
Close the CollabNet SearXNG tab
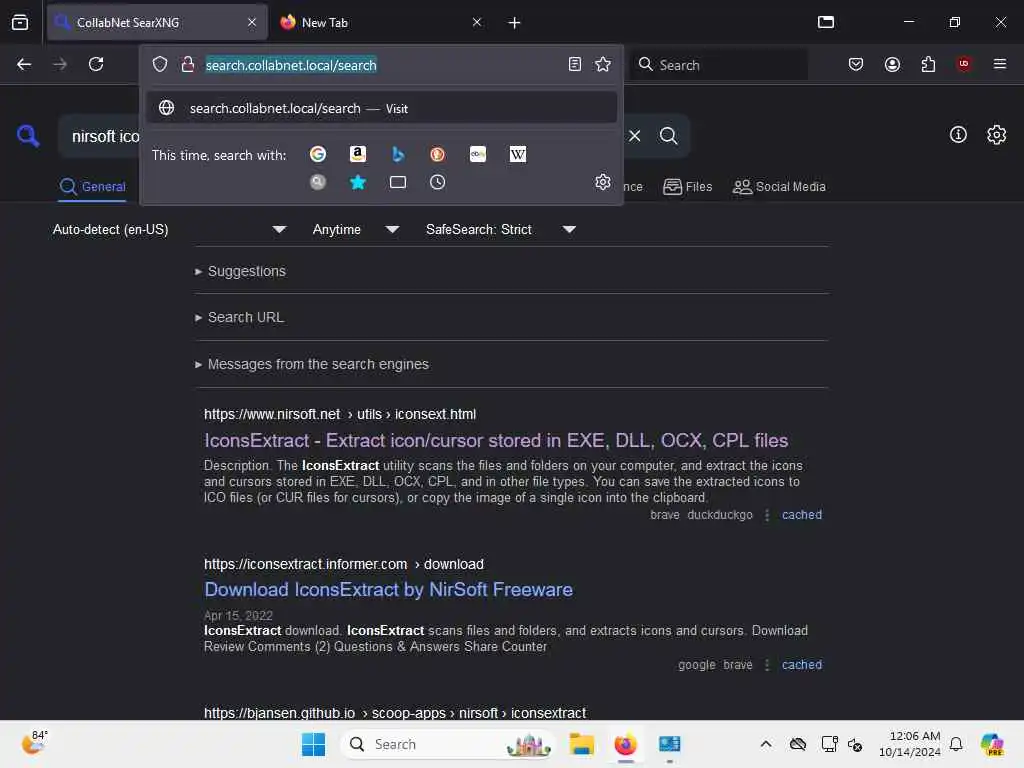pyautogui.click(x=252, y=22)
